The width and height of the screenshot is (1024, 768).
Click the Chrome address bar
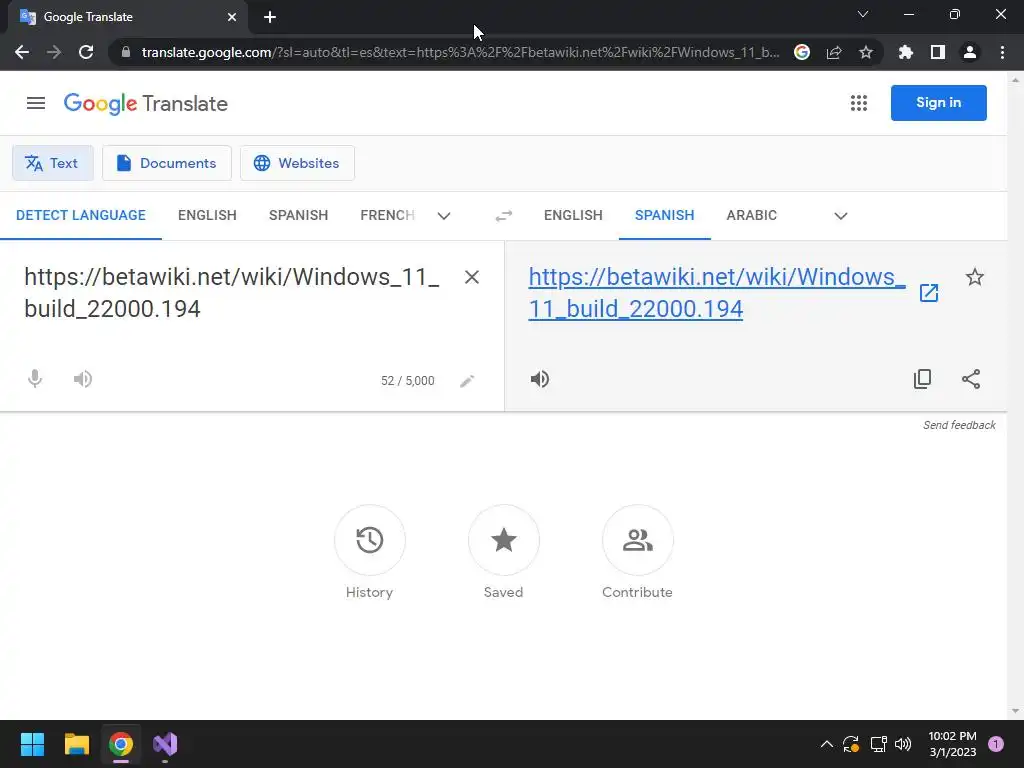tap(460, 52)
